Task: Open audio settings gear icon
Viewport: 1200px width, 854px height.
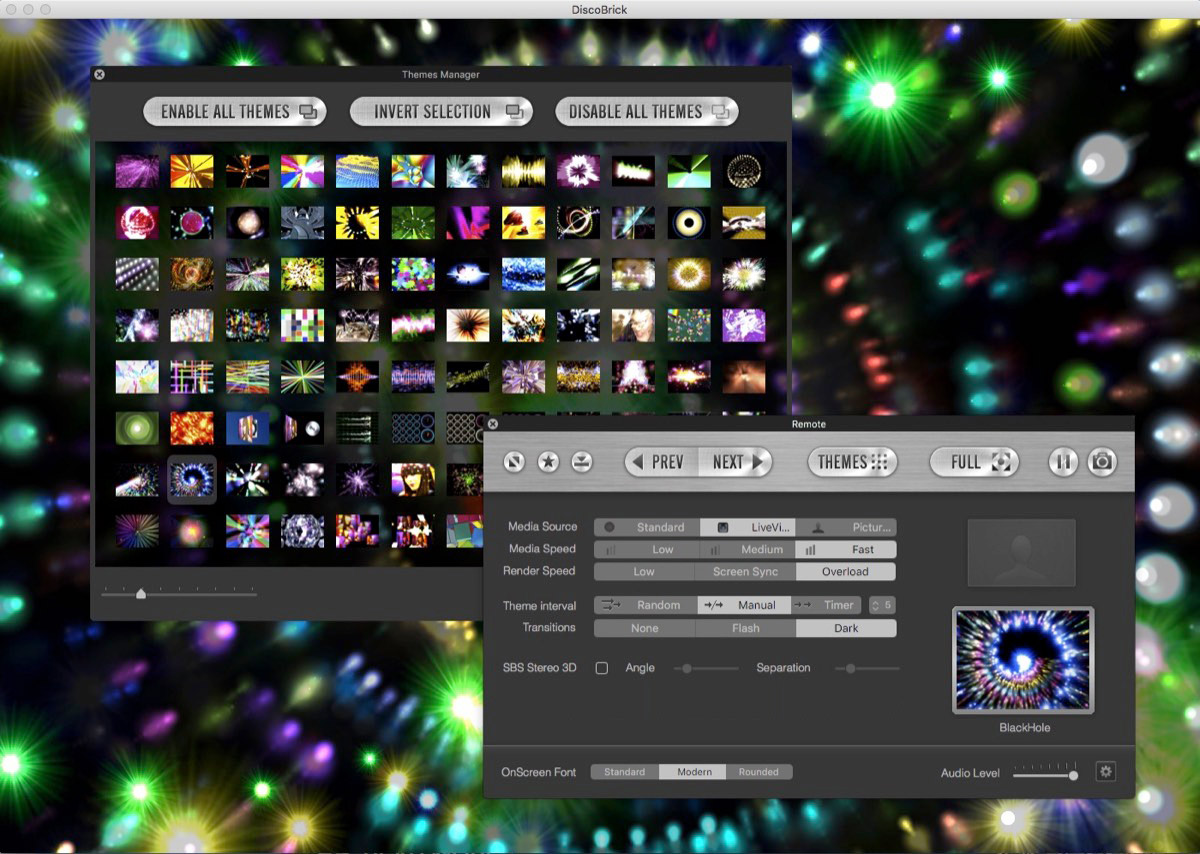Action: click(x=1105, y=772)
